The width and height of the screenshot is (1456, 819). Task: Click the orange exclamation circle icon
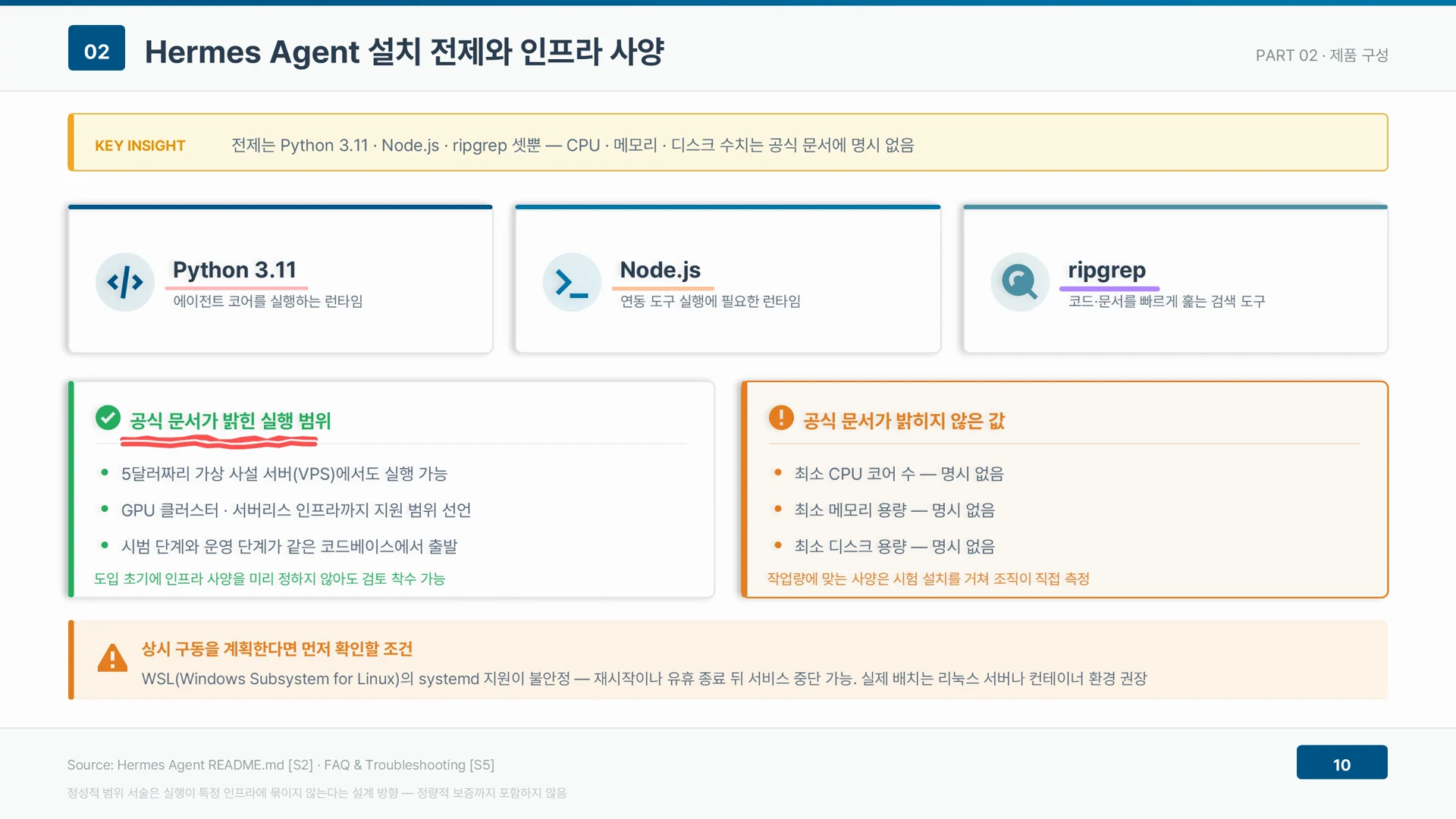point(781,418)
